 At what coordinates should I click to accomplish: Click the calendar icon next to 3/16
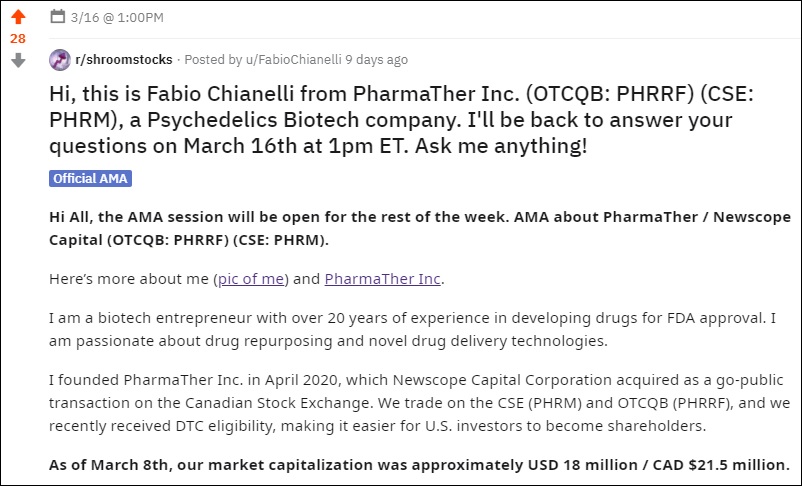click(x=58, y=17)
